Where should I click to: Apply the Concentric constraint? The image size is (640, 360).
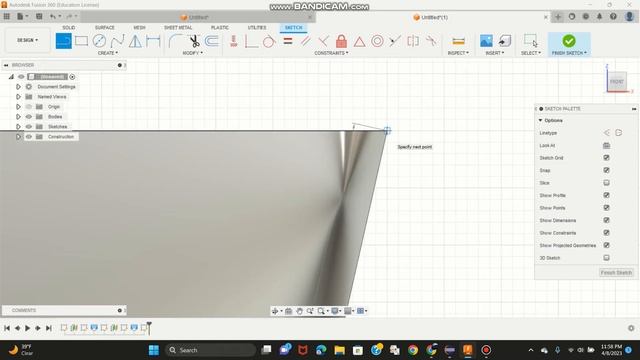point(377,41)
